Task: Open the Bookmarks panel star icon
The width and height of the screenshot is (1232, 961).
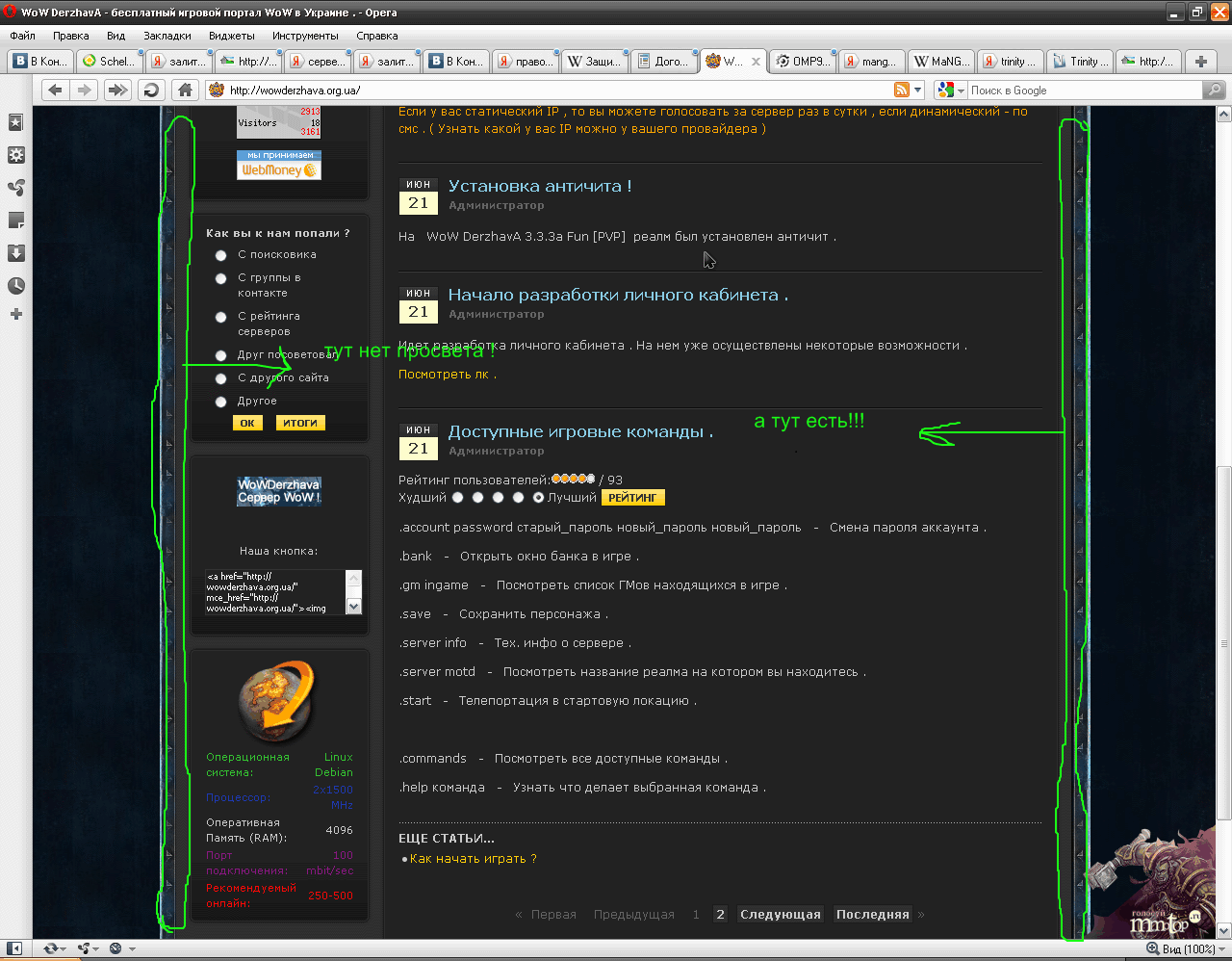Action: click(15, 122)
